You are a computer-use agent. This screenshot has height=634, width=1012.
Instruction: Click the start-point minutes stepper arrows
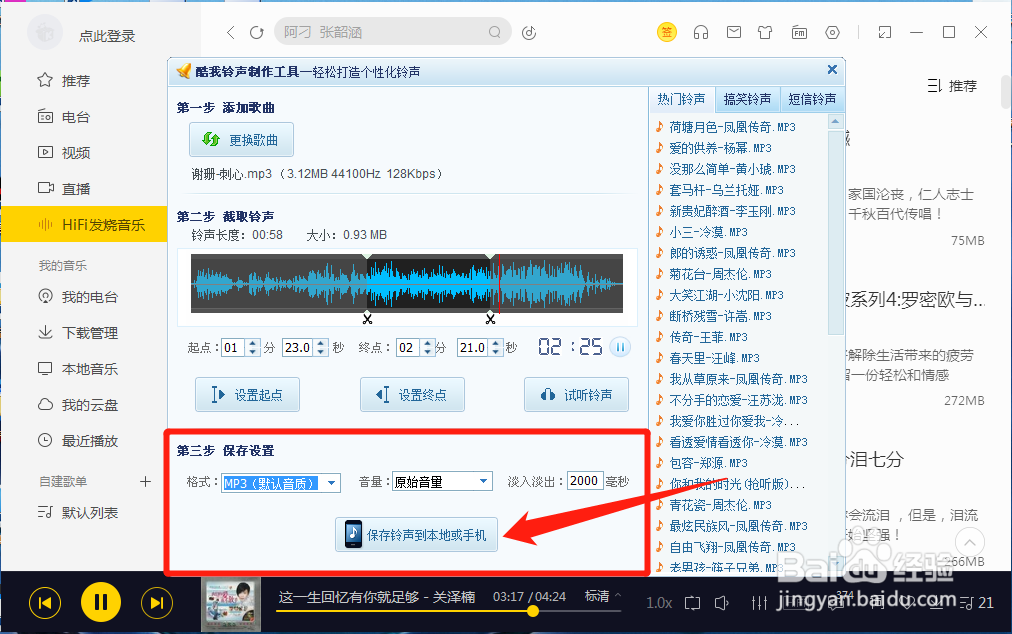click(x=253, y=347)
